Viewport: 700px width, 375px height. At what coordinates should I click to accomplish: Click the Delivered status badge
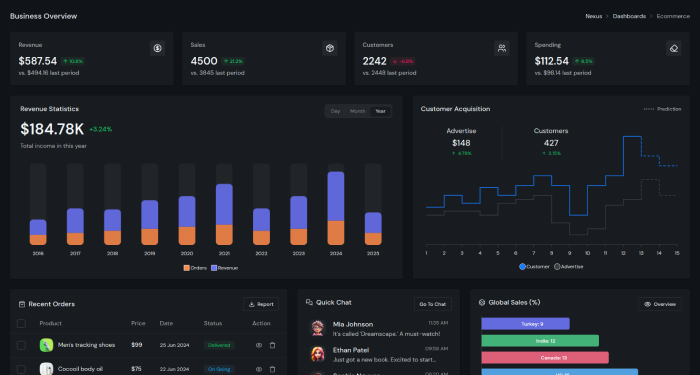coord(219,345)
